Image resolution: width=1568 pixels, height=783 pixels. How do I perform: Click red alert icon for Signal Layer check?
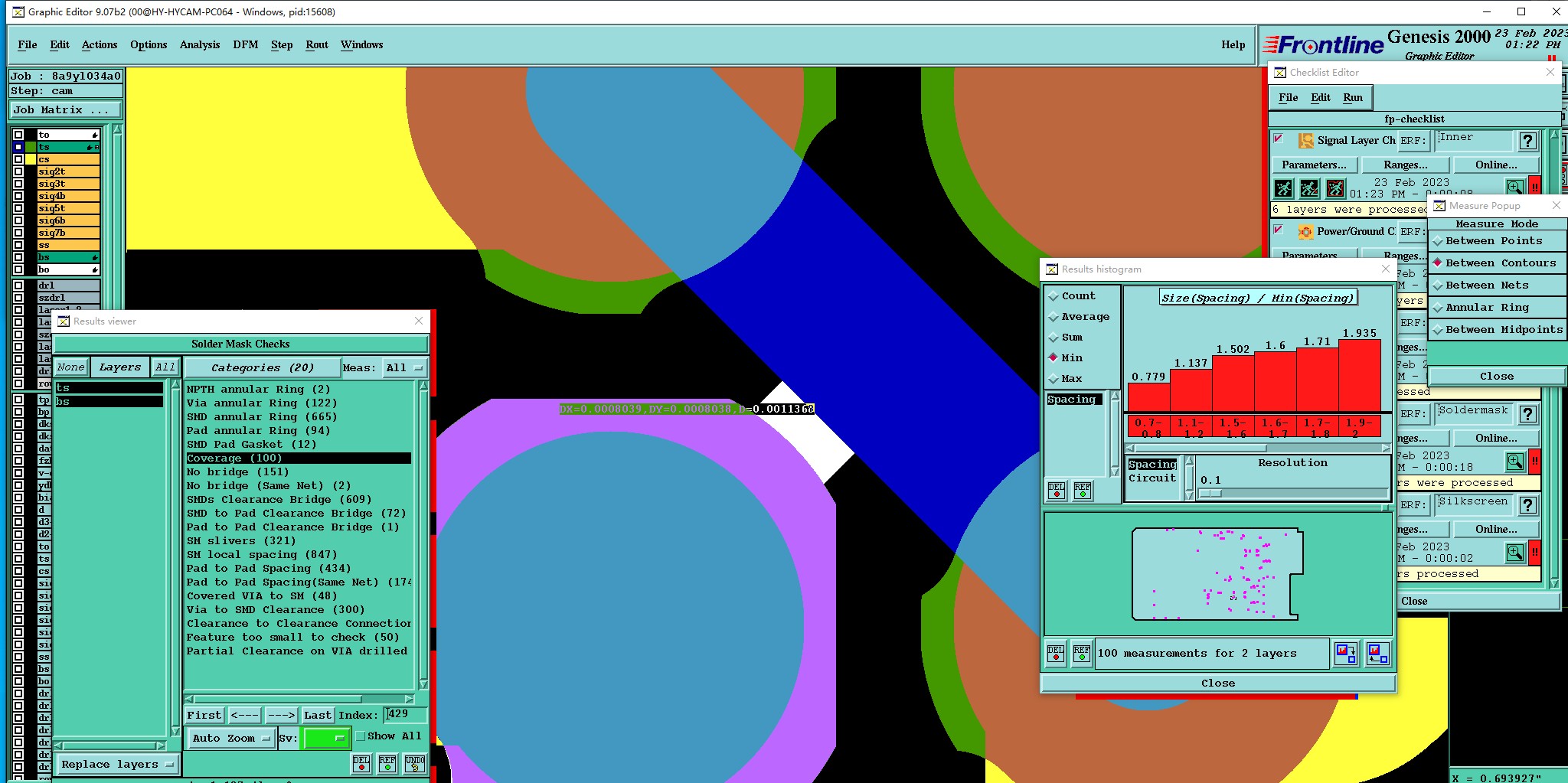[x=1534, y=187]
